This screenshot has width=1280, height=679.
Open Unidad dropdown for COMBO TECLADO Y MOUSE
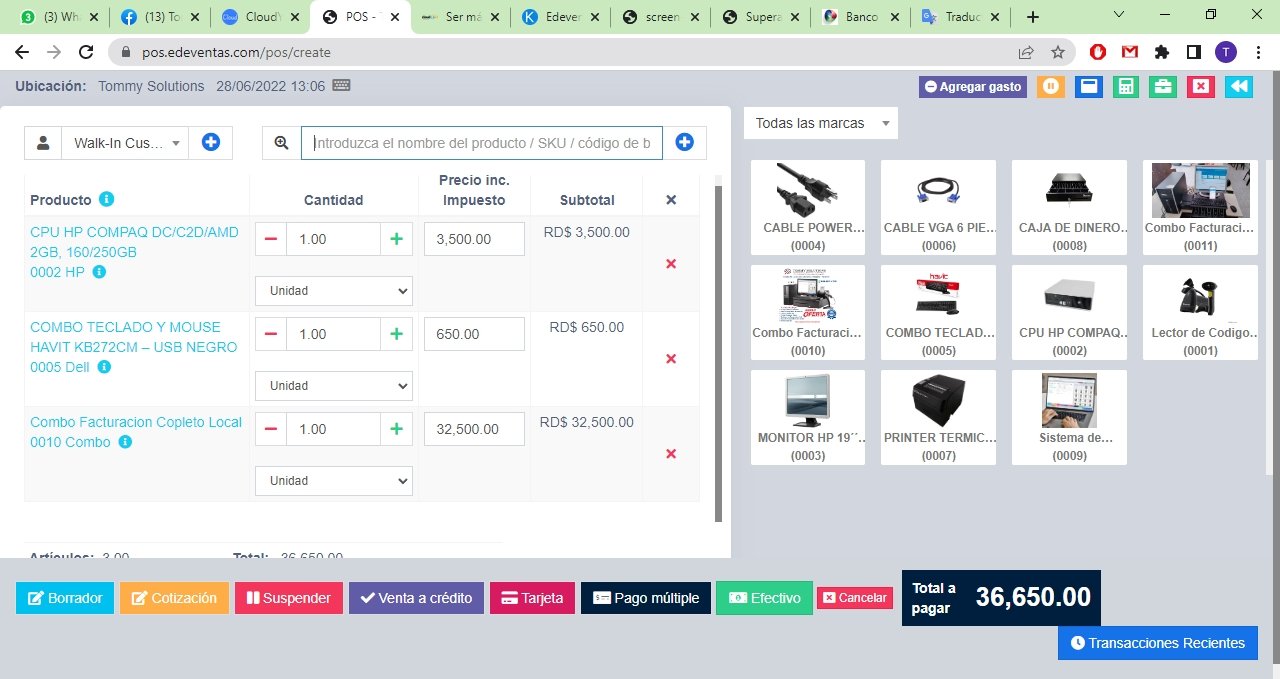(x=334, y=386)
